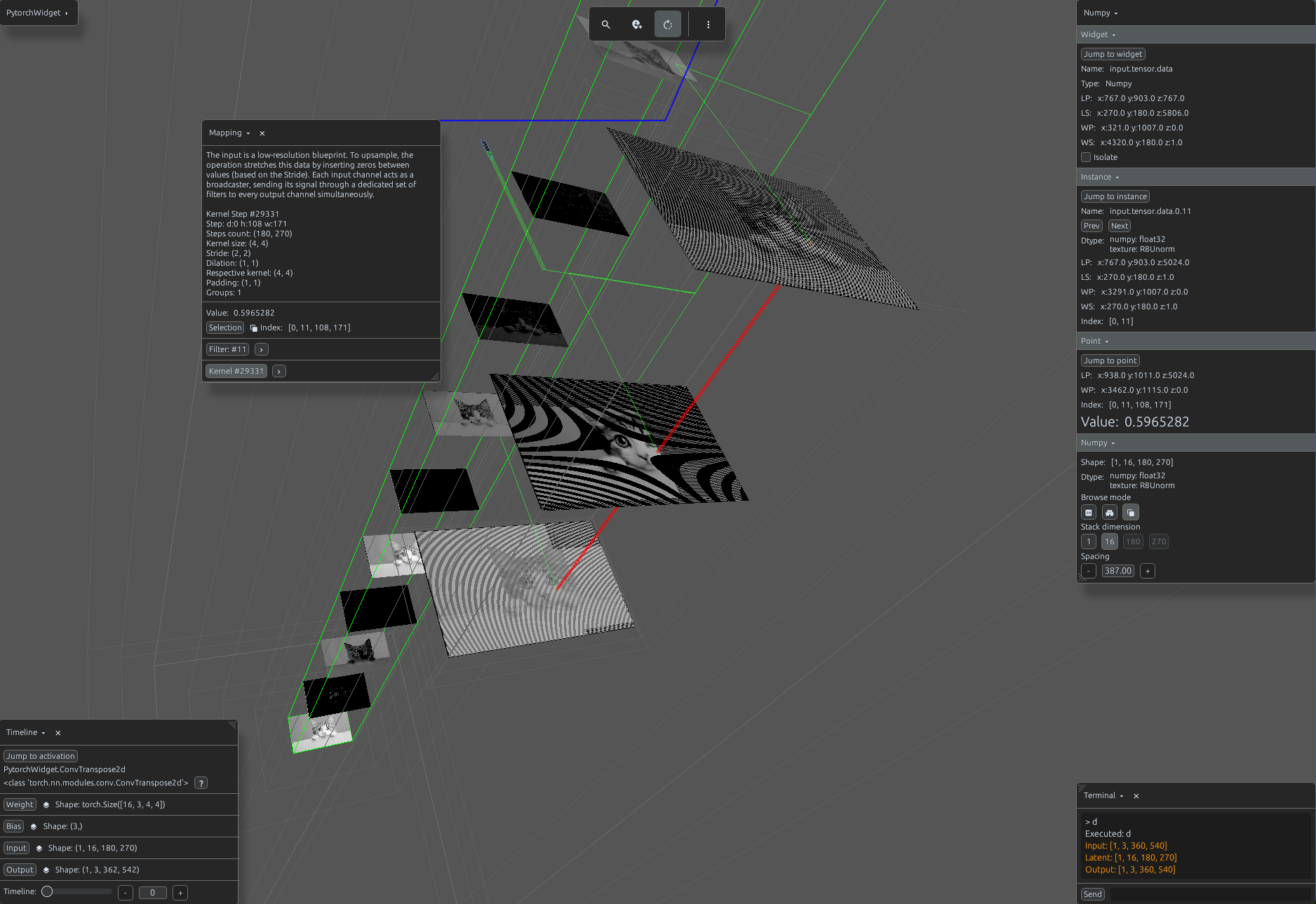Viewport: 1316px width, 904px height.
Task: Click the arrow next to Kernel #29331
Action: click(279, 371)
